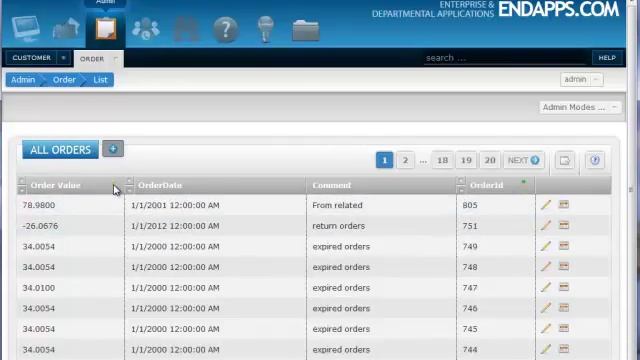Viewport: 640px width, 360px height.
Task: Click the Order breadcrumb
Action: point(64,80)
